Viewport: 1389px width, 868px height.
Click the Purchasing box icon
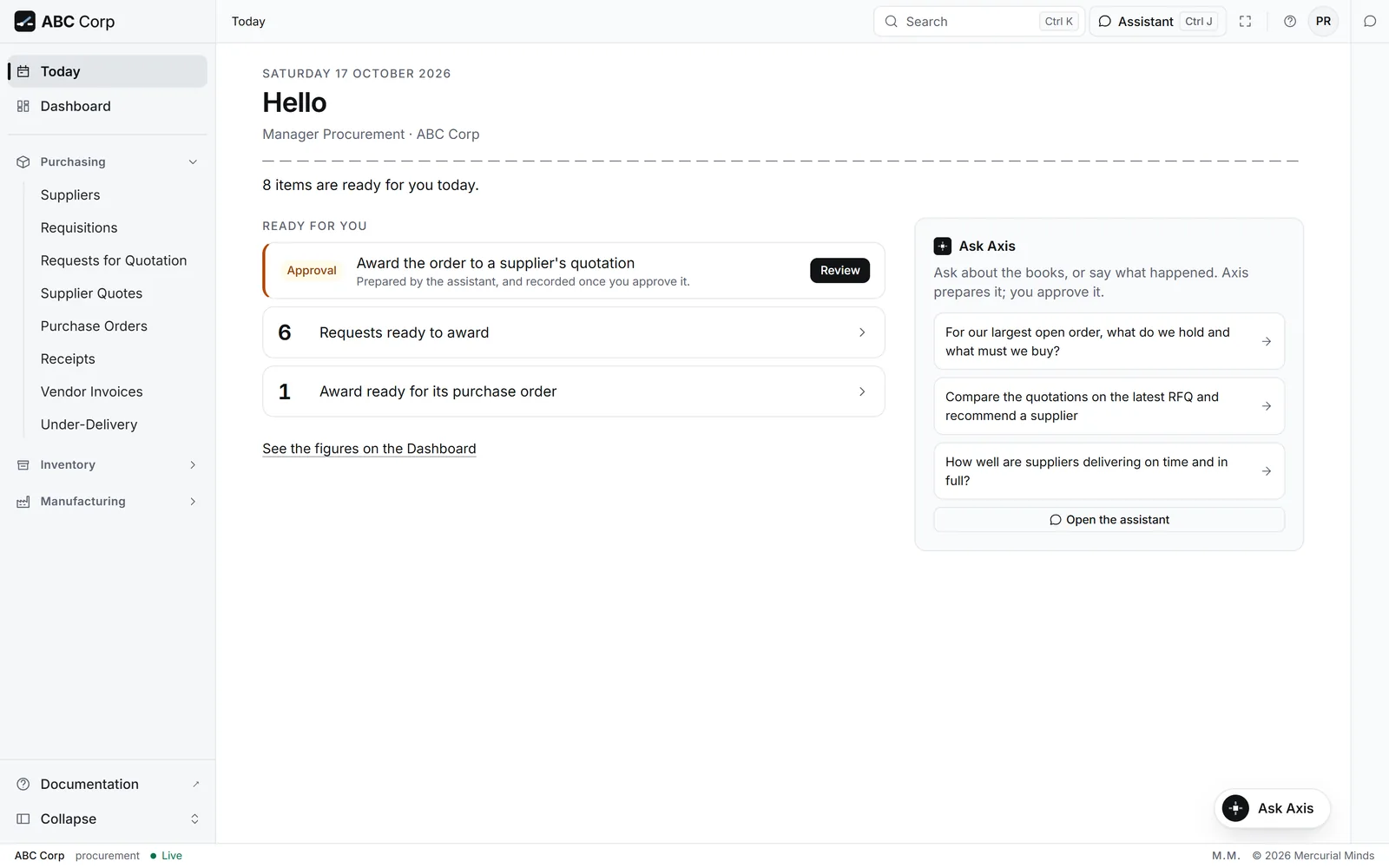click(x=23, y=162)
